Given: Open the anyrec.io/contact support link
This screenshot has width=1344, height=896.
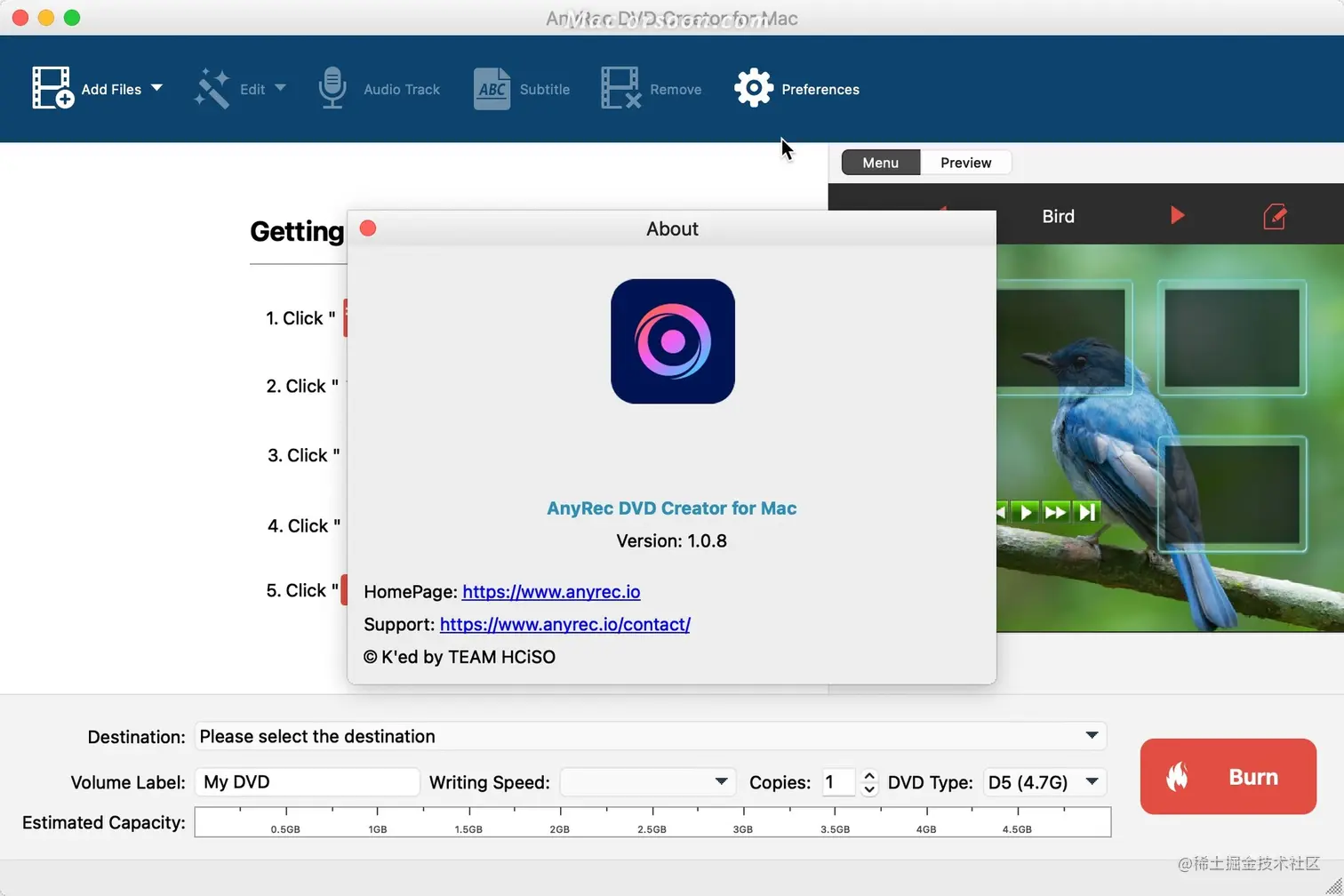Looking at the screenshot, I should click(x=565, y=625).
